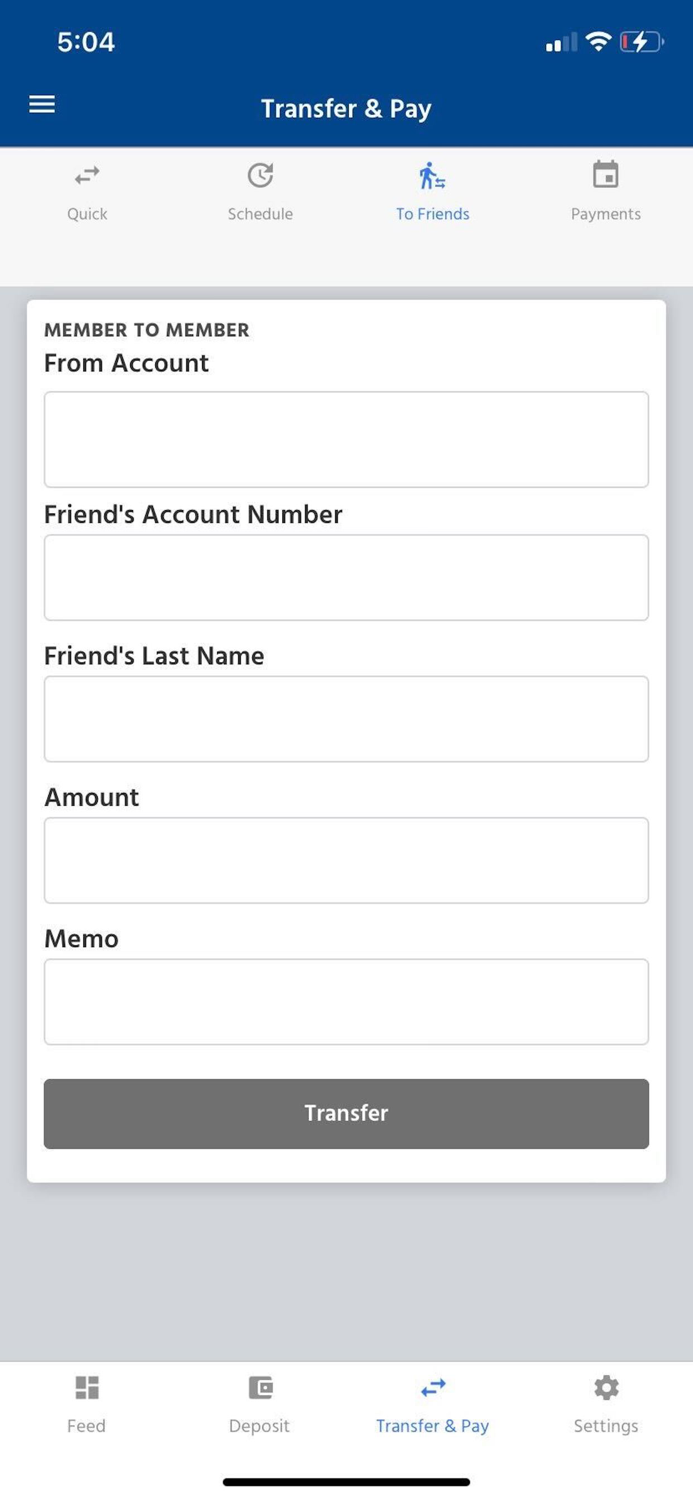Tap the Schedule clock icon
Viewport: 693px width, 1500px height.
[260, 176]
